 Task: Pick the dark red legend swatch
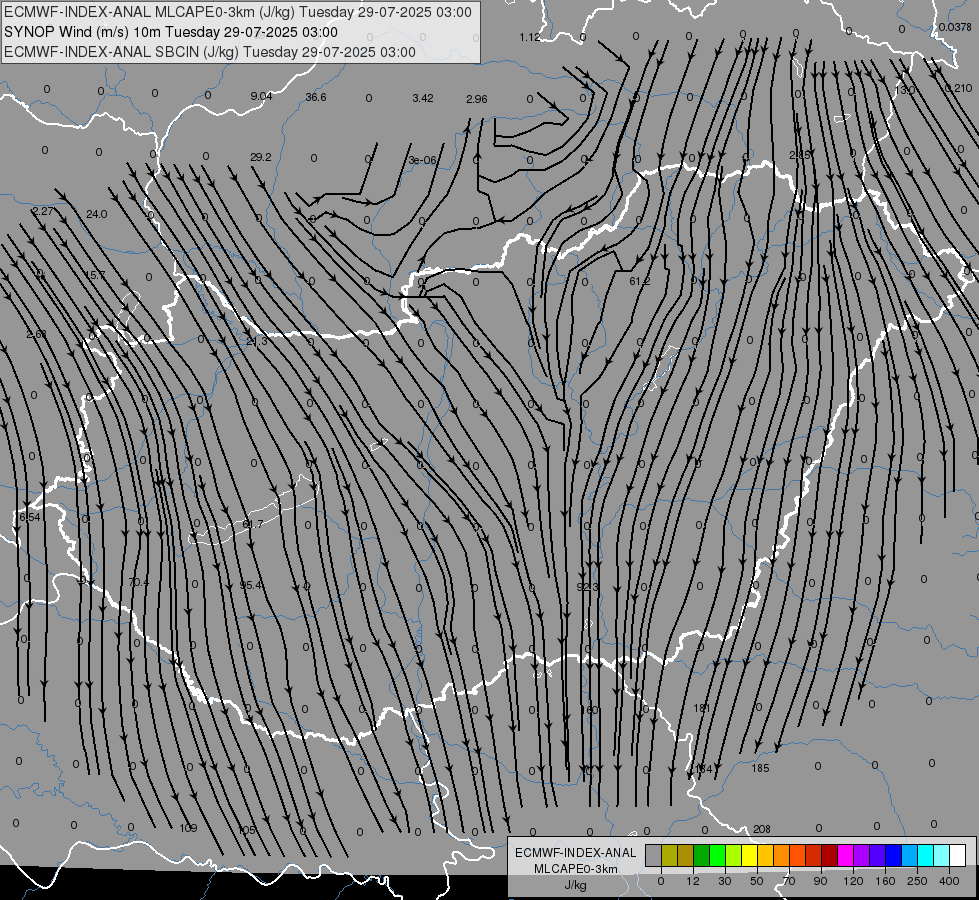(830, 855)
